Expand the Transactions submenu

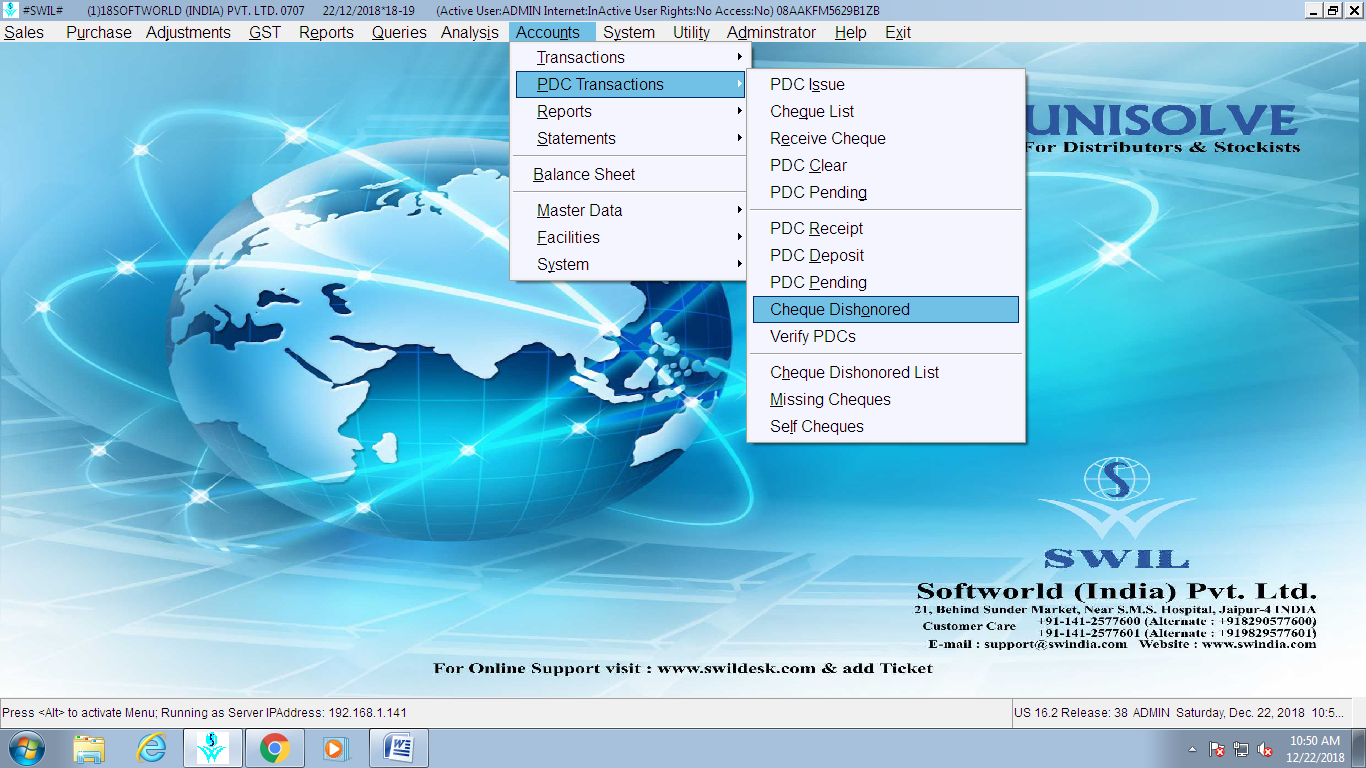point(631,58)
